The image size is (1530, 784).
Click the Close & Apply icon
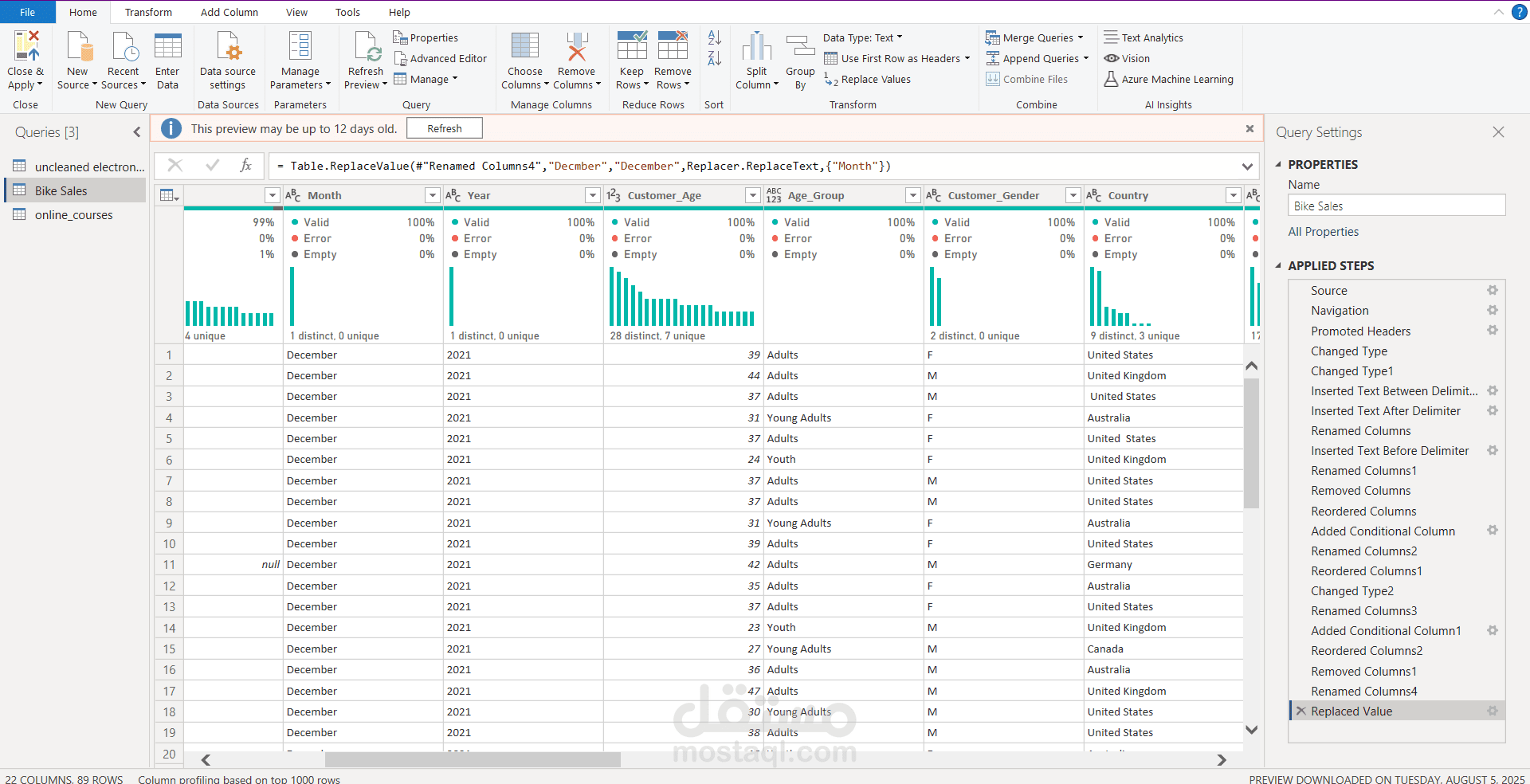pos(25,46)
